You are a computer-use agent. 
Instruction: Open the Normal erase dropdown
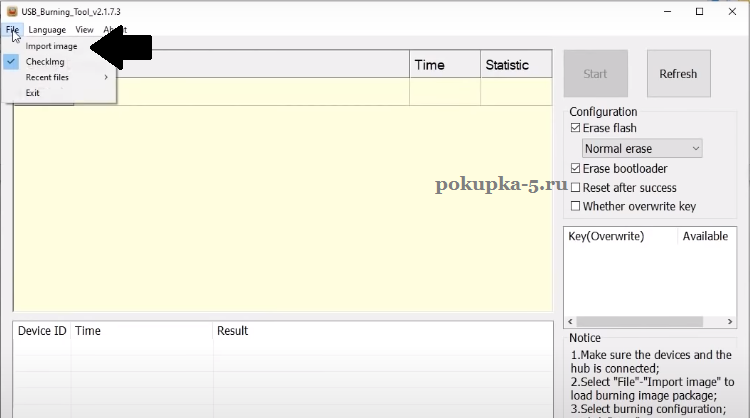click(x=642, y=149)
